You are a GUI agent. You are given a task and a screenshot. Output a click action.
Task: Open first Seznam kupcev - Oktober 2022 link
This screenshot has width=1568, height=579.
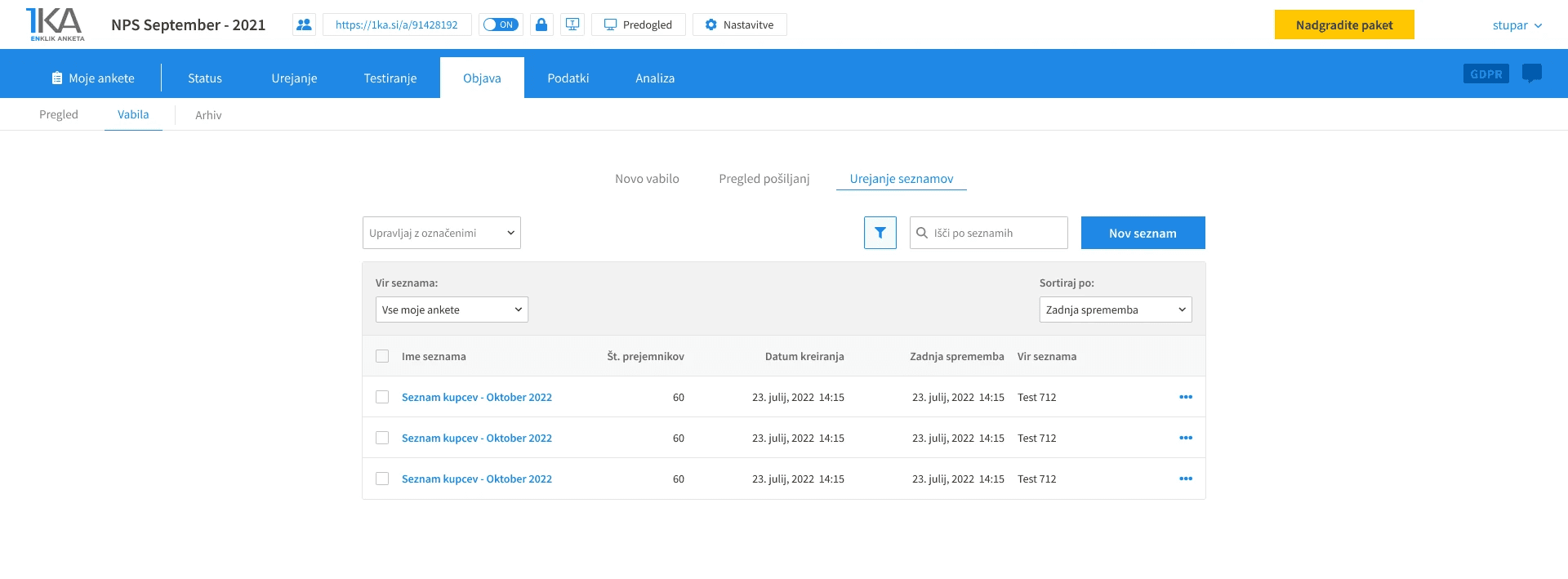point(477,397)
